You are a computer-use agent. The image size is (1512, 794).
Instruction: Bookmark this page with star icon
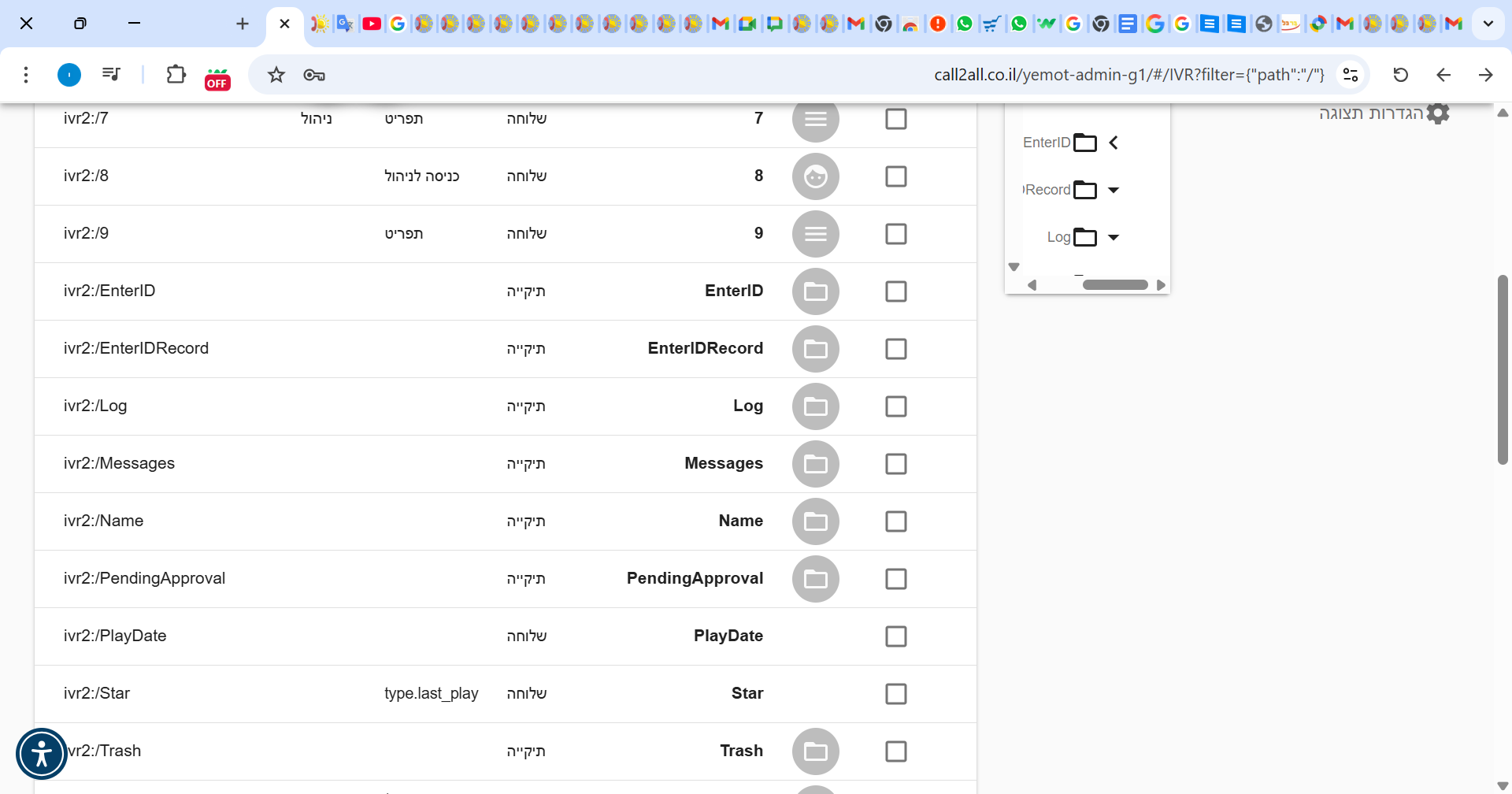(276, 75)
